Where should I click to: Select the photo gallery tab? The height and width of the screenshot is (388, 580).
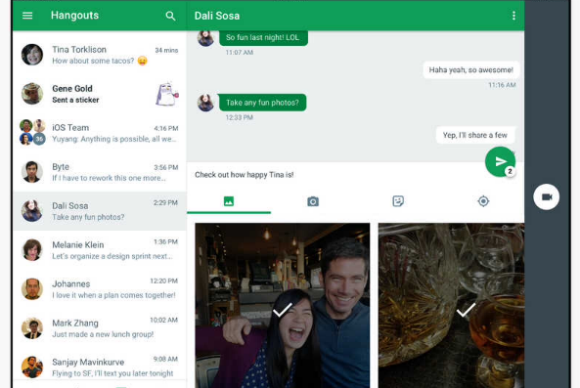click(229, 201)
